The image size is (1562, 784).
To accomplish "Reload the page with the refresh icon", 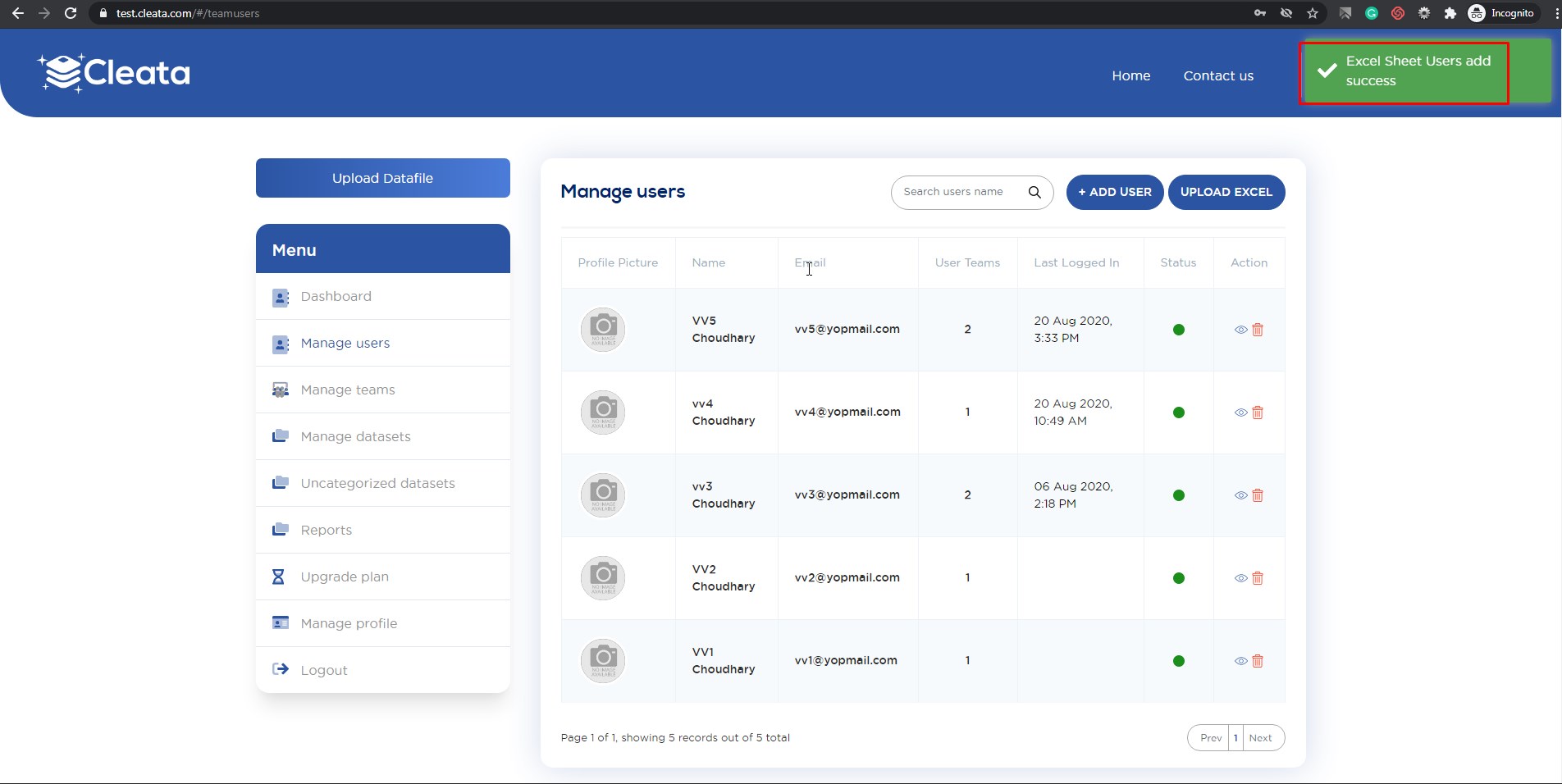I will pos(71,13).
